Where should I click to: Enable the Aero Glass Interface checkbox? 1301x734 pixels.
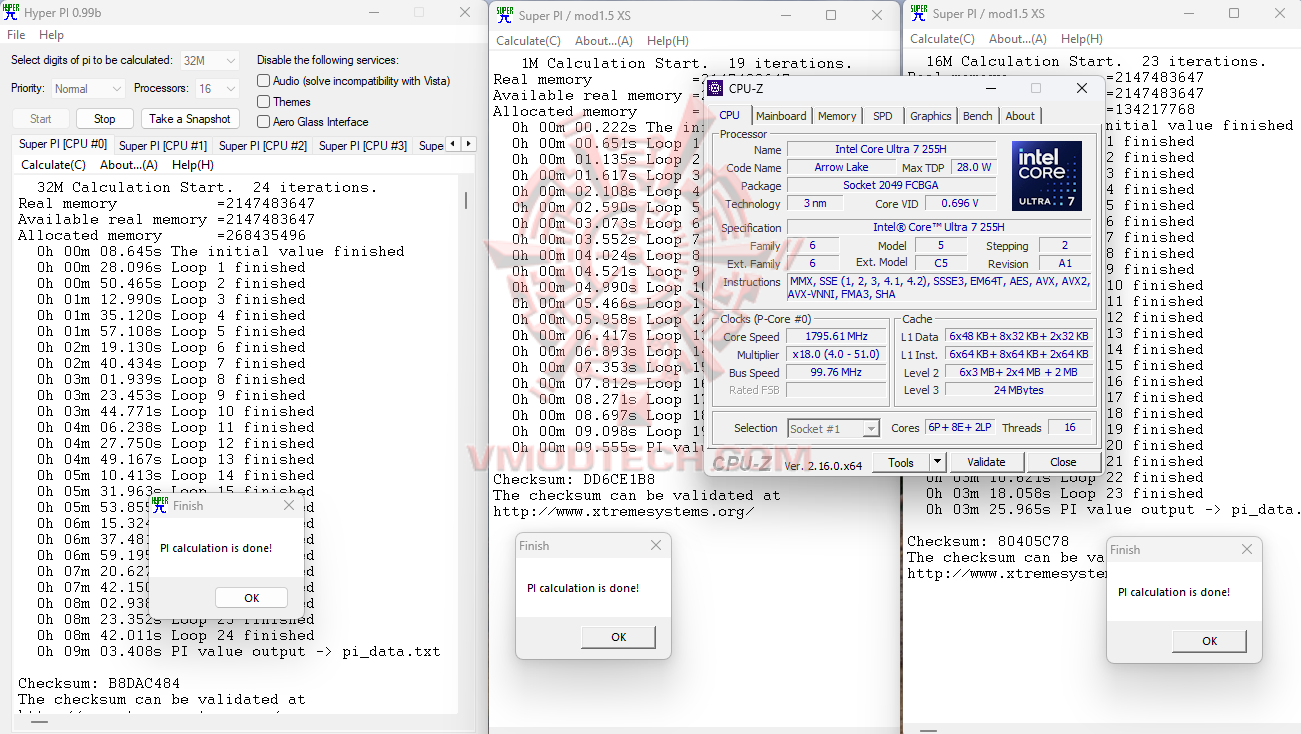[261, 122]
